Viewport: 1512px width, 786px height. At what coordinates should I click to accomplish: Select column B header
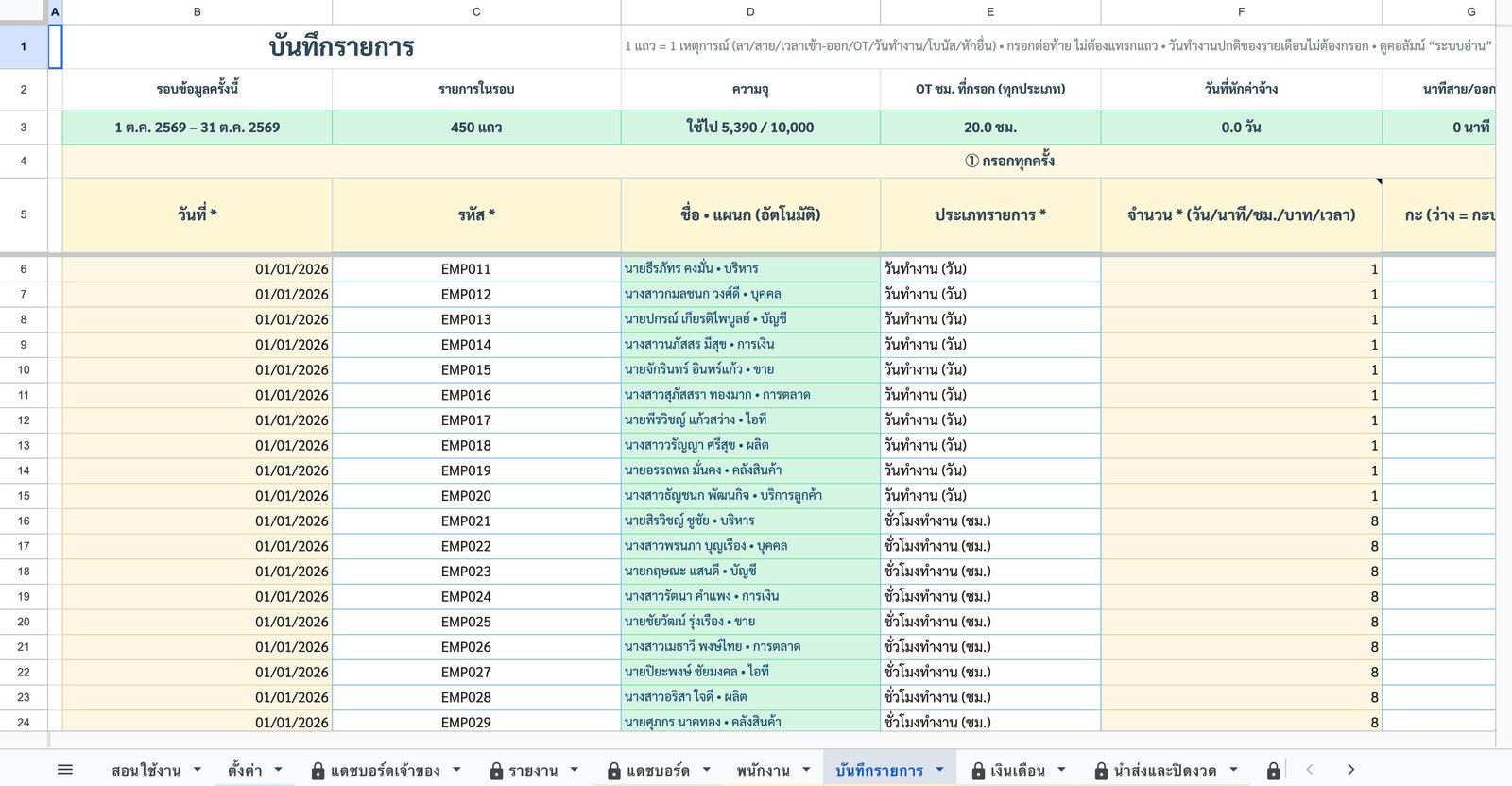point(198,11)
